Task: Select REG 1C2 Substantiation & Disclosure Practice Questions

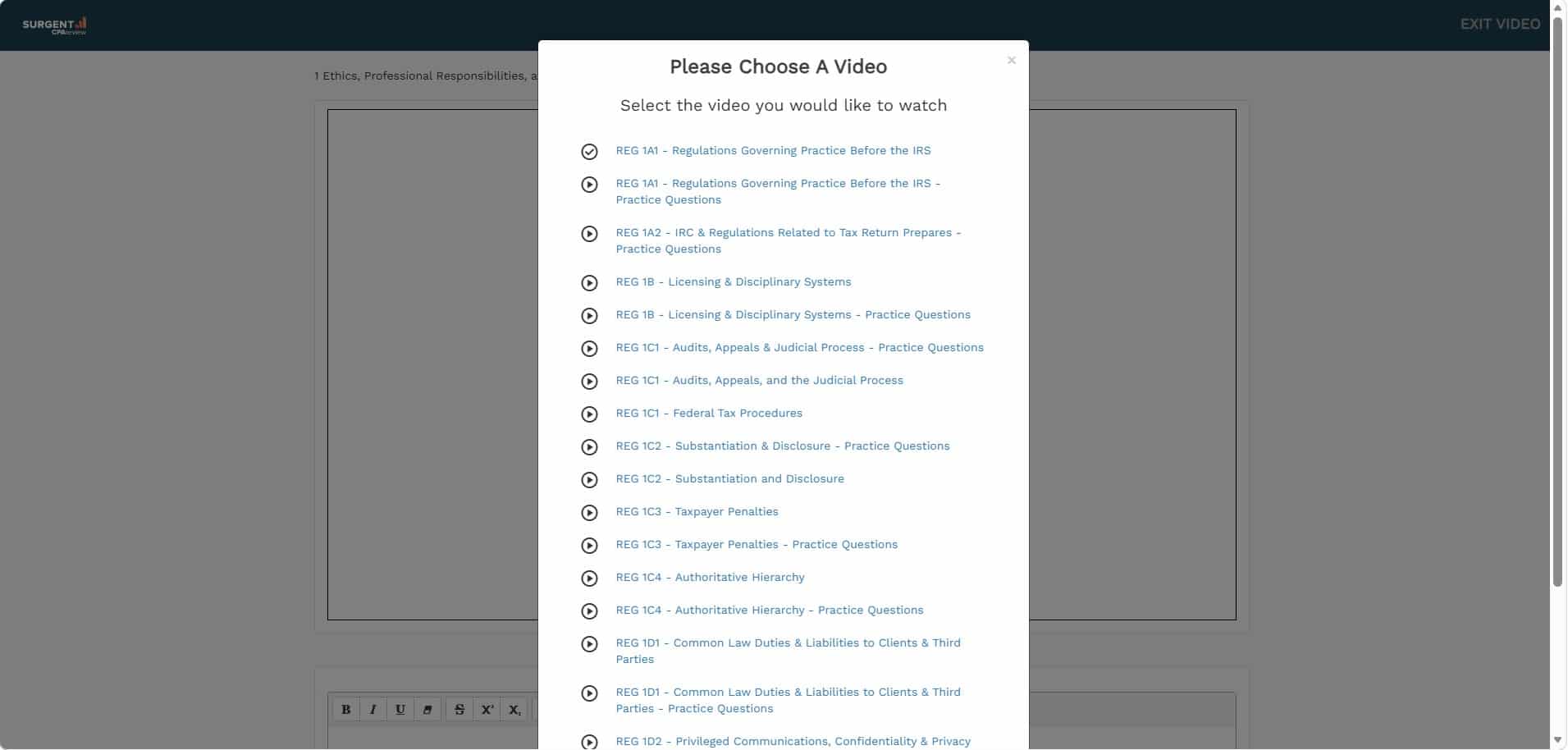Action: [x=782, y=446]
